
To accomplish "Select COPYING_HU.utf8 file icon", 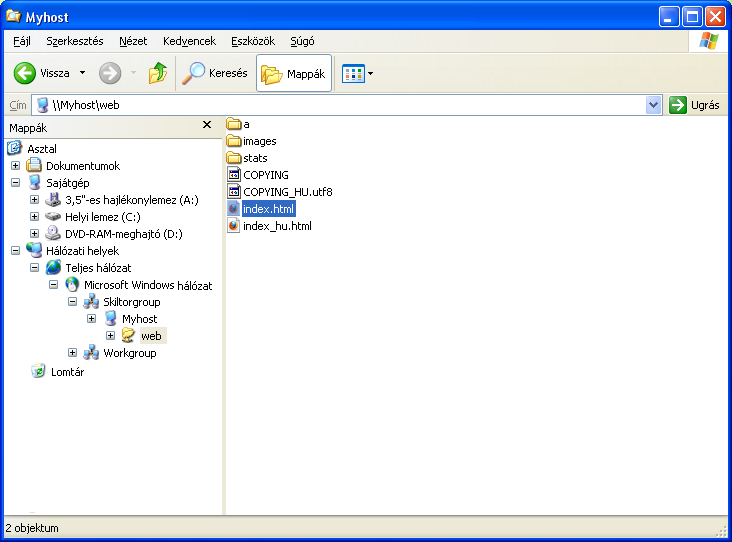I will [x=233, y=191].
